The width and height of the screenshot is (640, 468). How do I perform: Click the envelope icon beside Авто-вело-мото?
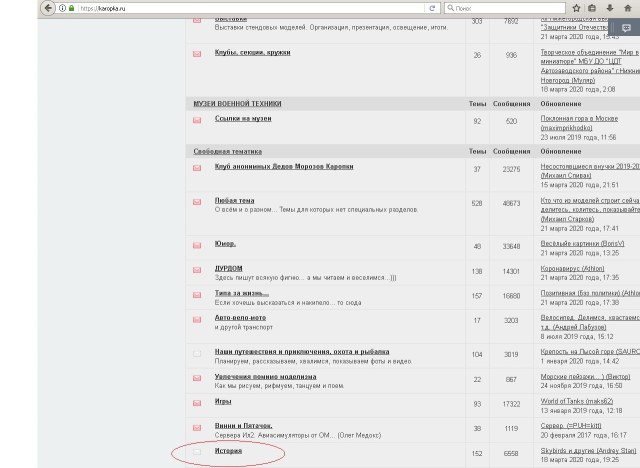[197, 320]
